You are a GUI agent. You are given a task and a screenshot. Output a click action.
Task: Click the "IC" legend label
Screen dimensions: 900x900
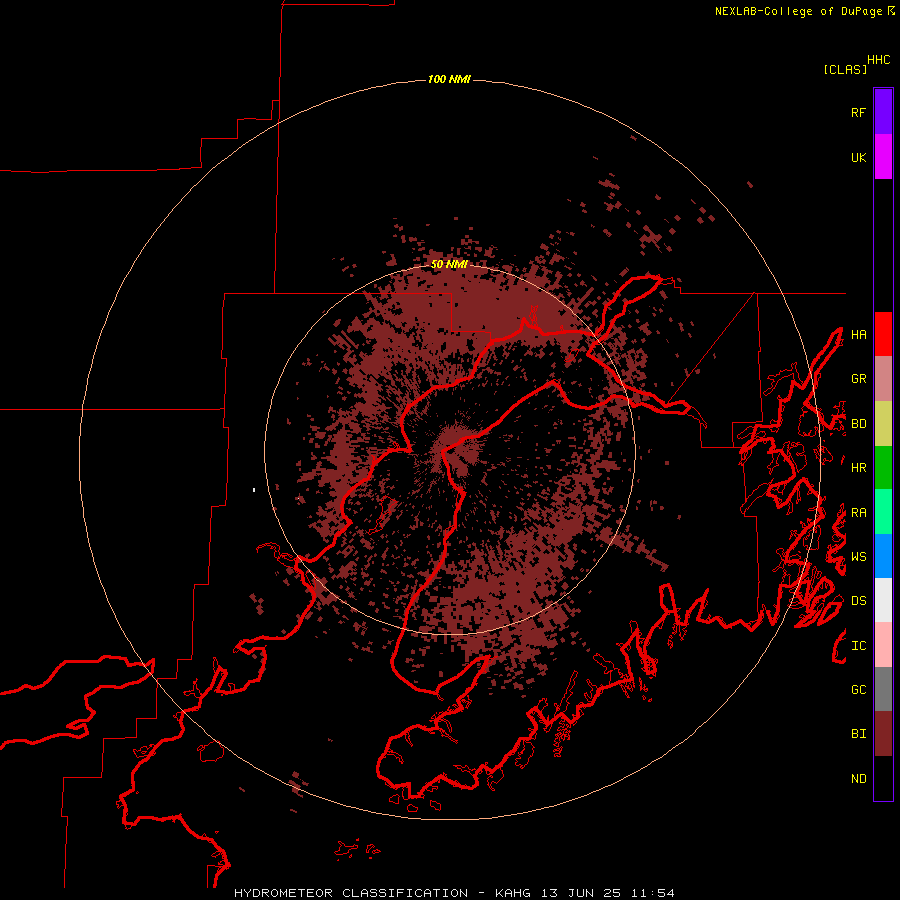tap(858, 646)
